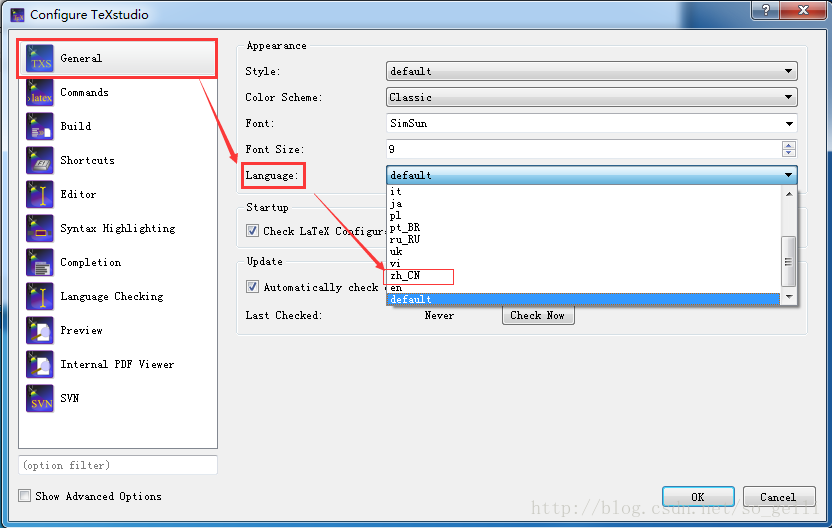Click the Cancel button
832x528 pixels.
pyautogui.click(x=779, y=497)
